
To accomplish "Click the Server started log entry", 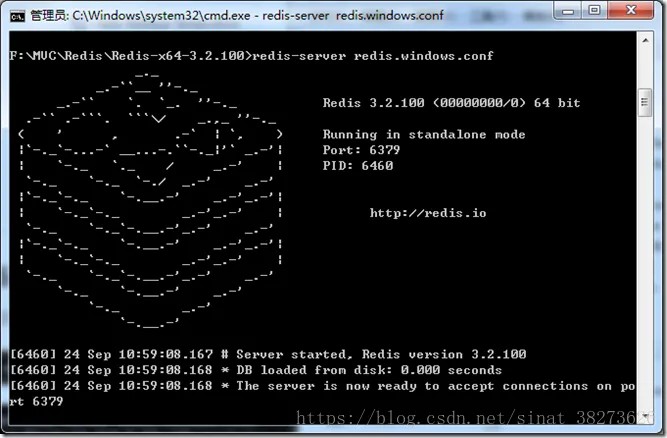I will pyautogui.click(x=268, y=354).
